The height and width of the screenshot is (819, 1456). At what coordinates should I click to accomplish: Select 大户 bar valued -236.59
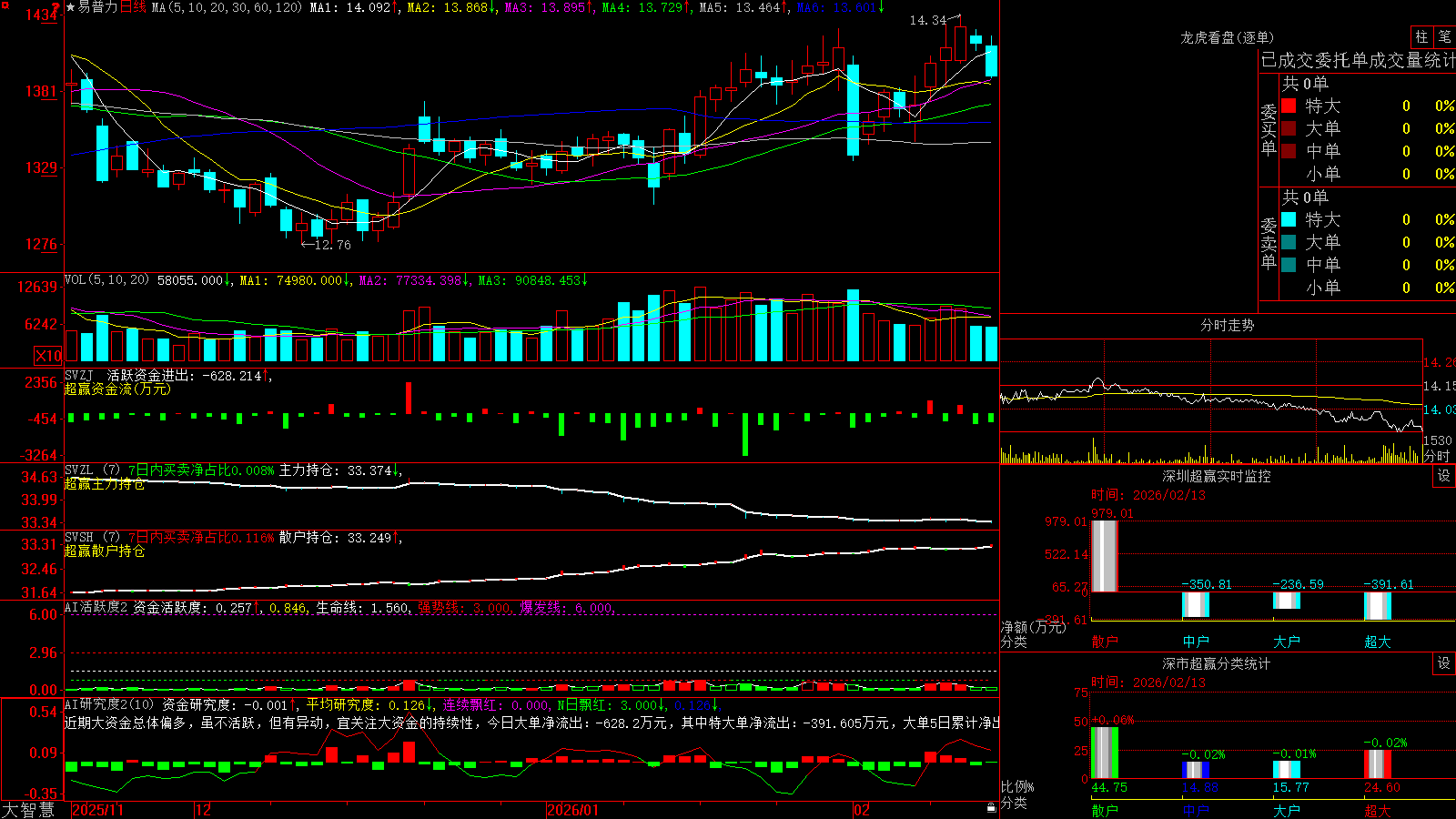coord(1287,601)
